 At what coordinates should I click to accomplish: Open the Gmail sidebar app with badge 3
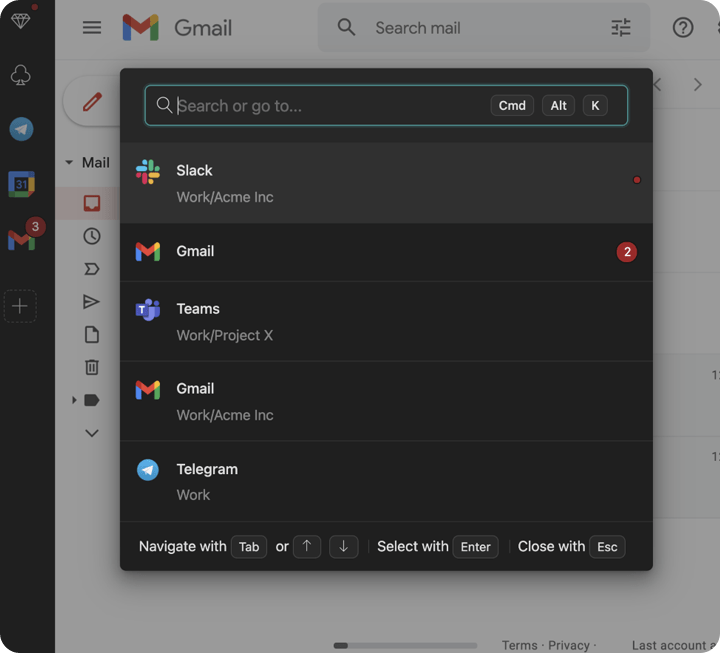21,239
